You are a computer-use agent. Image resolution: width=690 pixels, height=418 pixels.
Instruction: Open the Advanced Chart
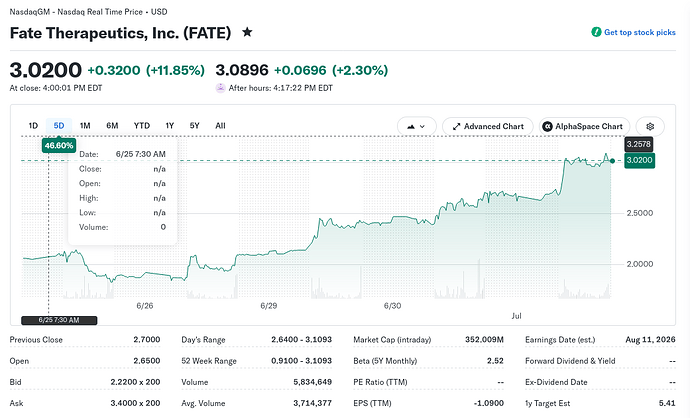click(x=488, y=126)
